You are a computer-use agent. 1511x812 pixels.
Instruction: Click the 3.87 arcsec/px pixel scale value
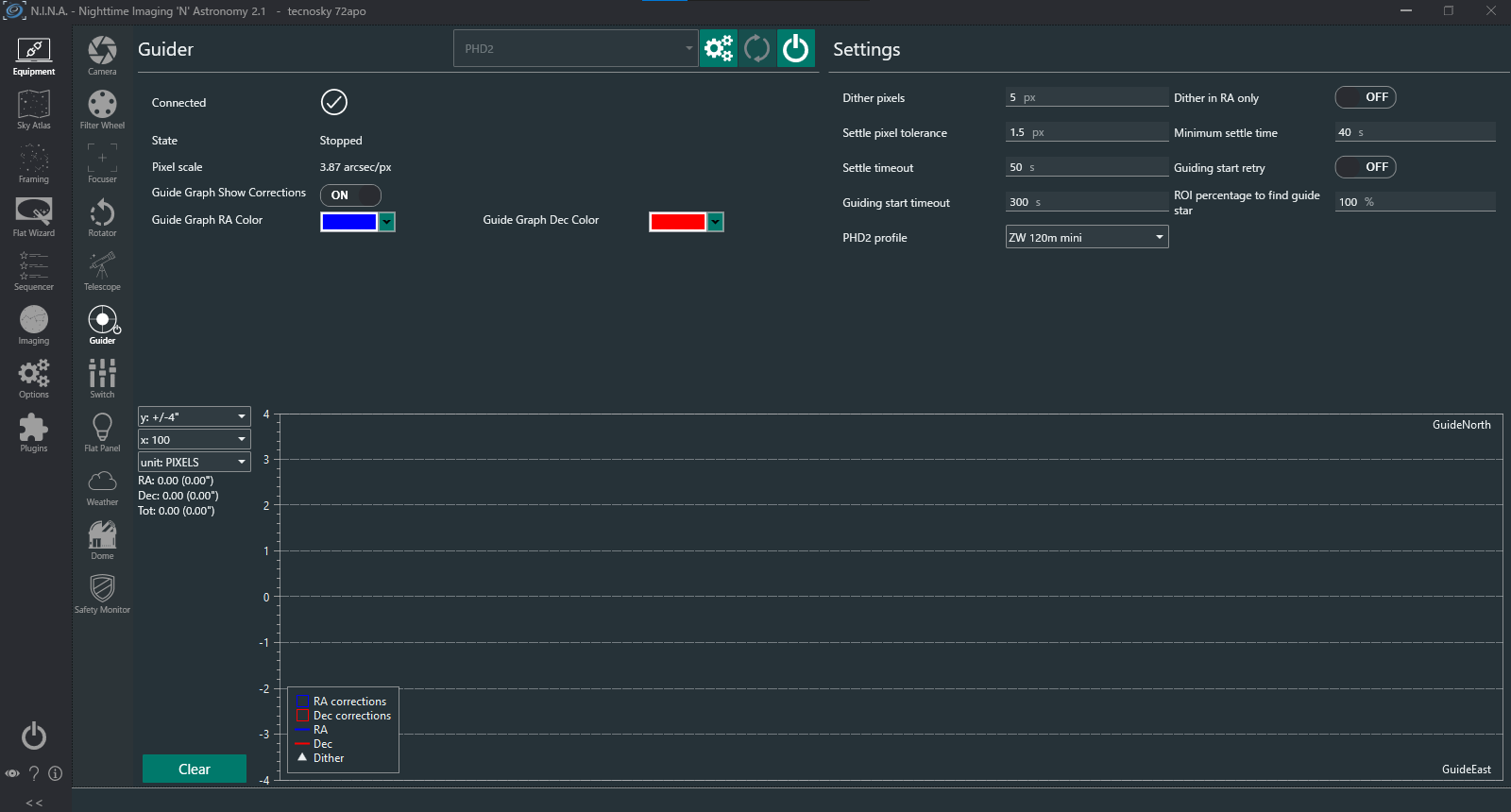click(x=355, y=167)
